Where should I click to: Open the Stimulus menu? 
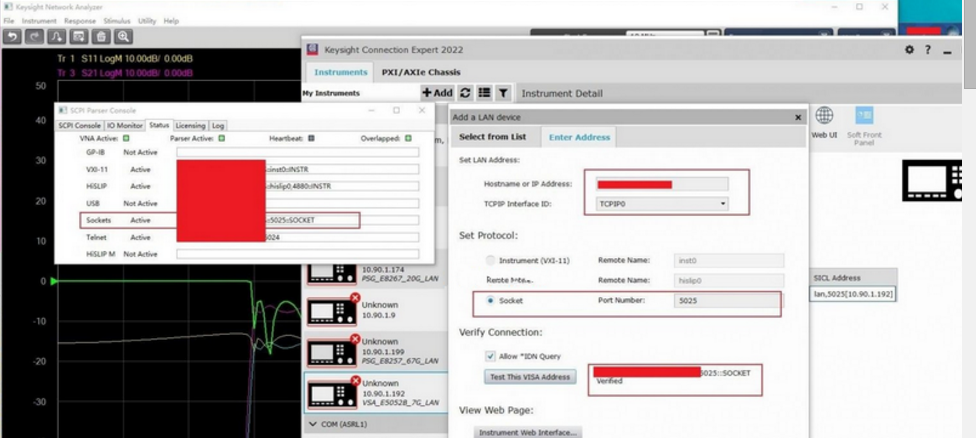[117, 21]
